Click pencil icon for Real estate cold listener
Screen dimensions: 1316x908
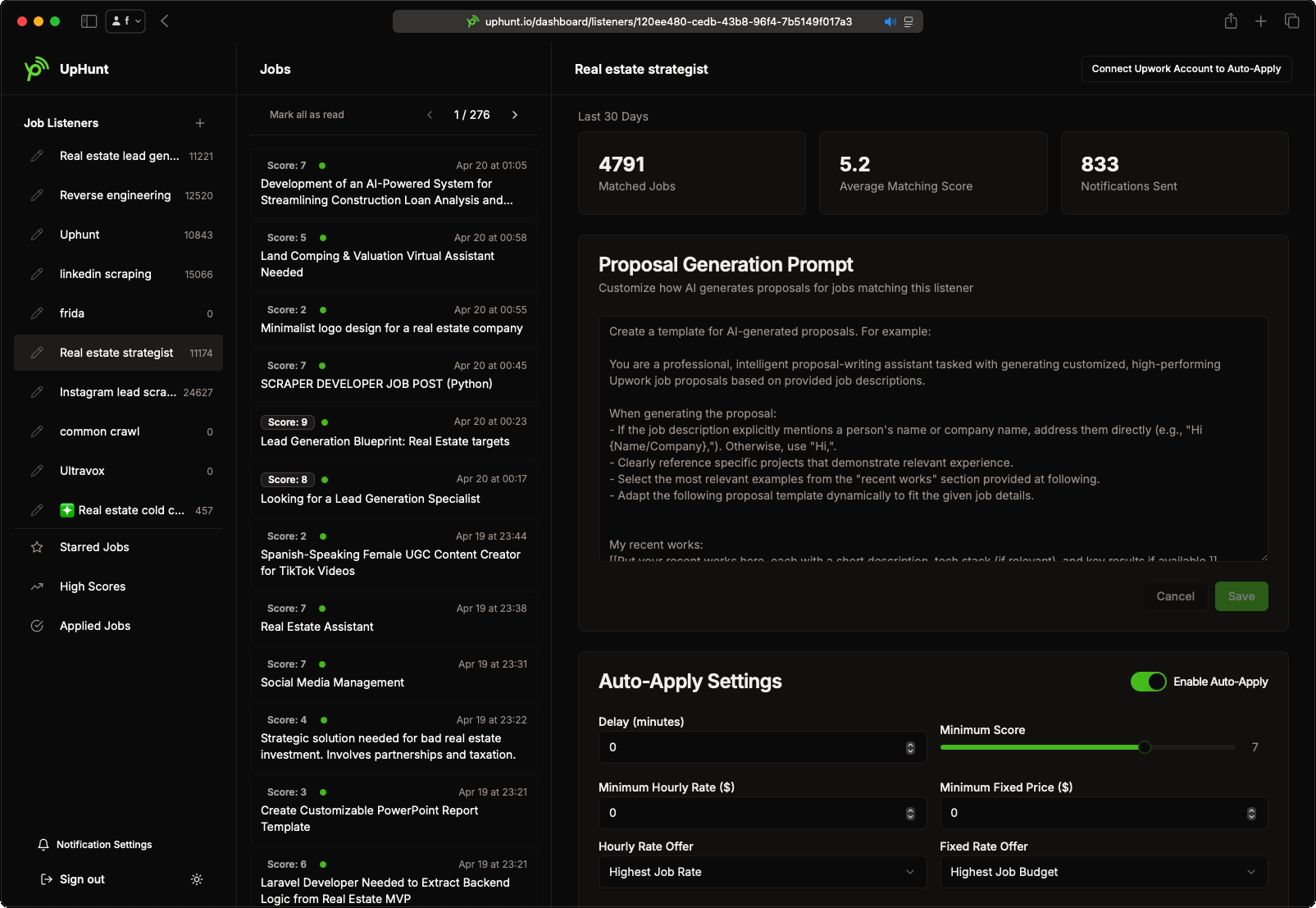(37, 510)
